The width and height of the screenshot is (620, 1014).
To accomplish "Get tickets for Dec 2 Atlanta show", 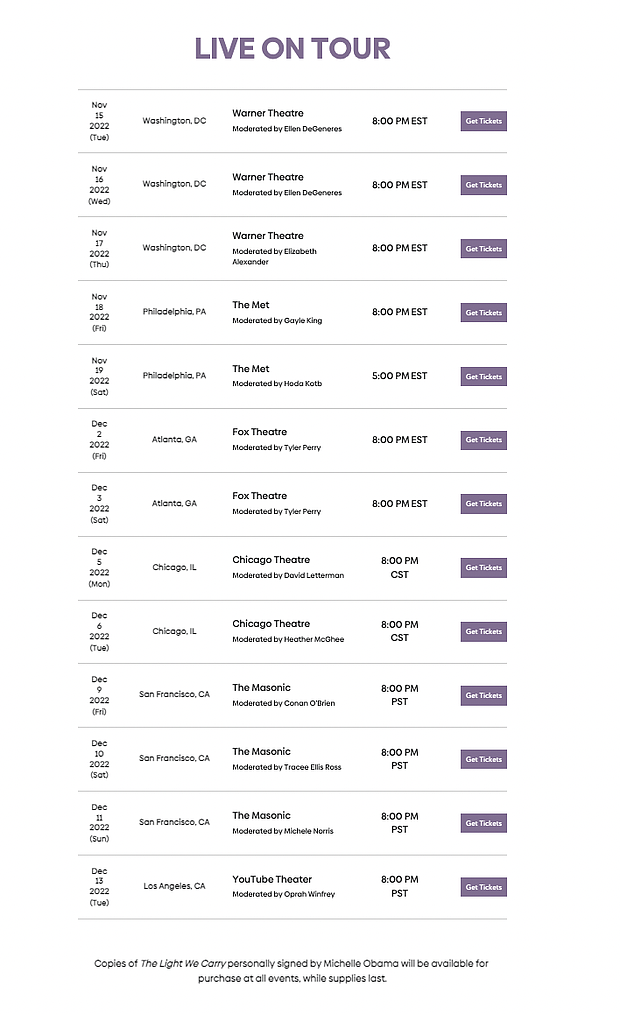I will click(483, 440).
